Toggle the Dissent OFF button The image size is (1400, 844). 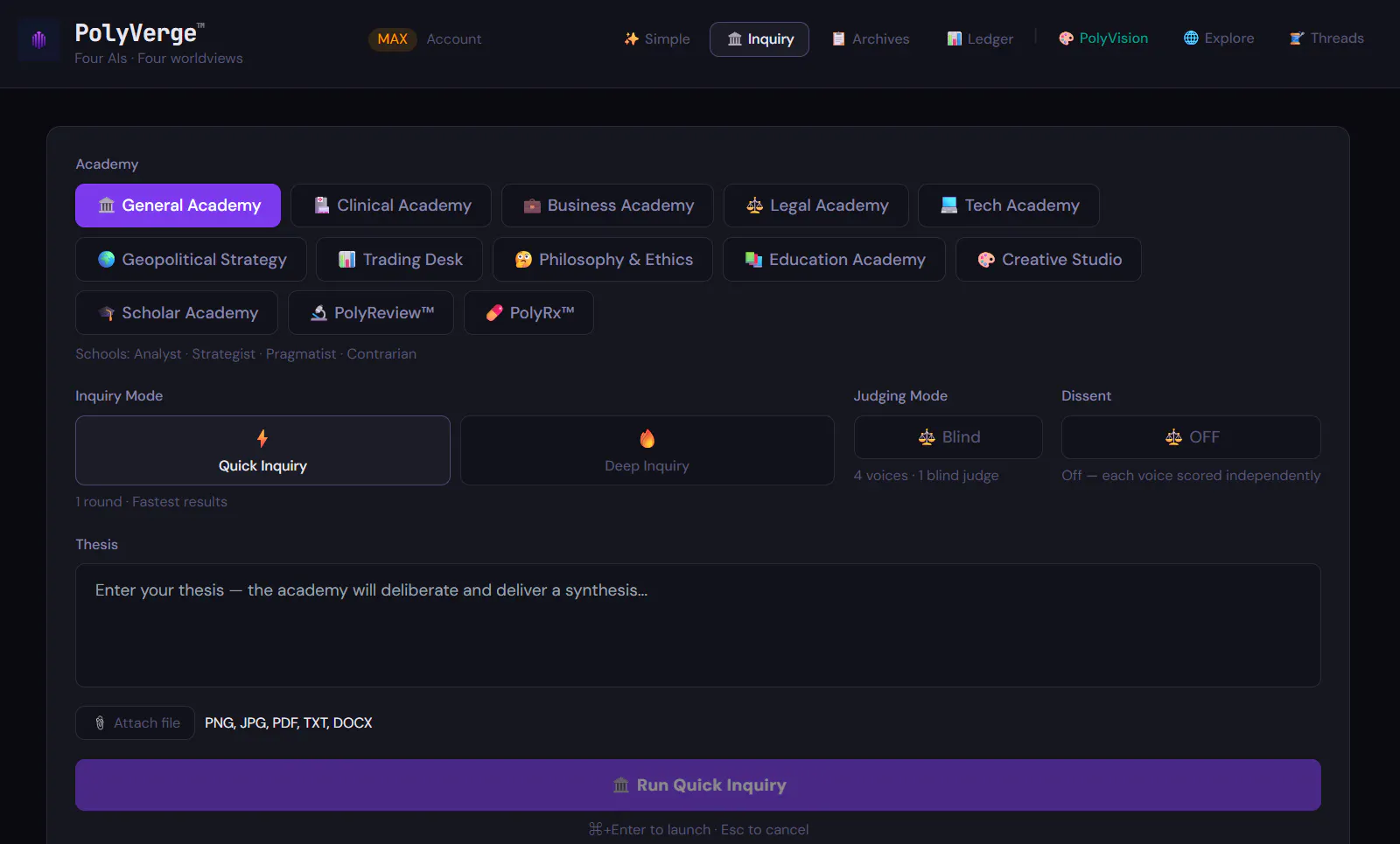coord(1191,437)
